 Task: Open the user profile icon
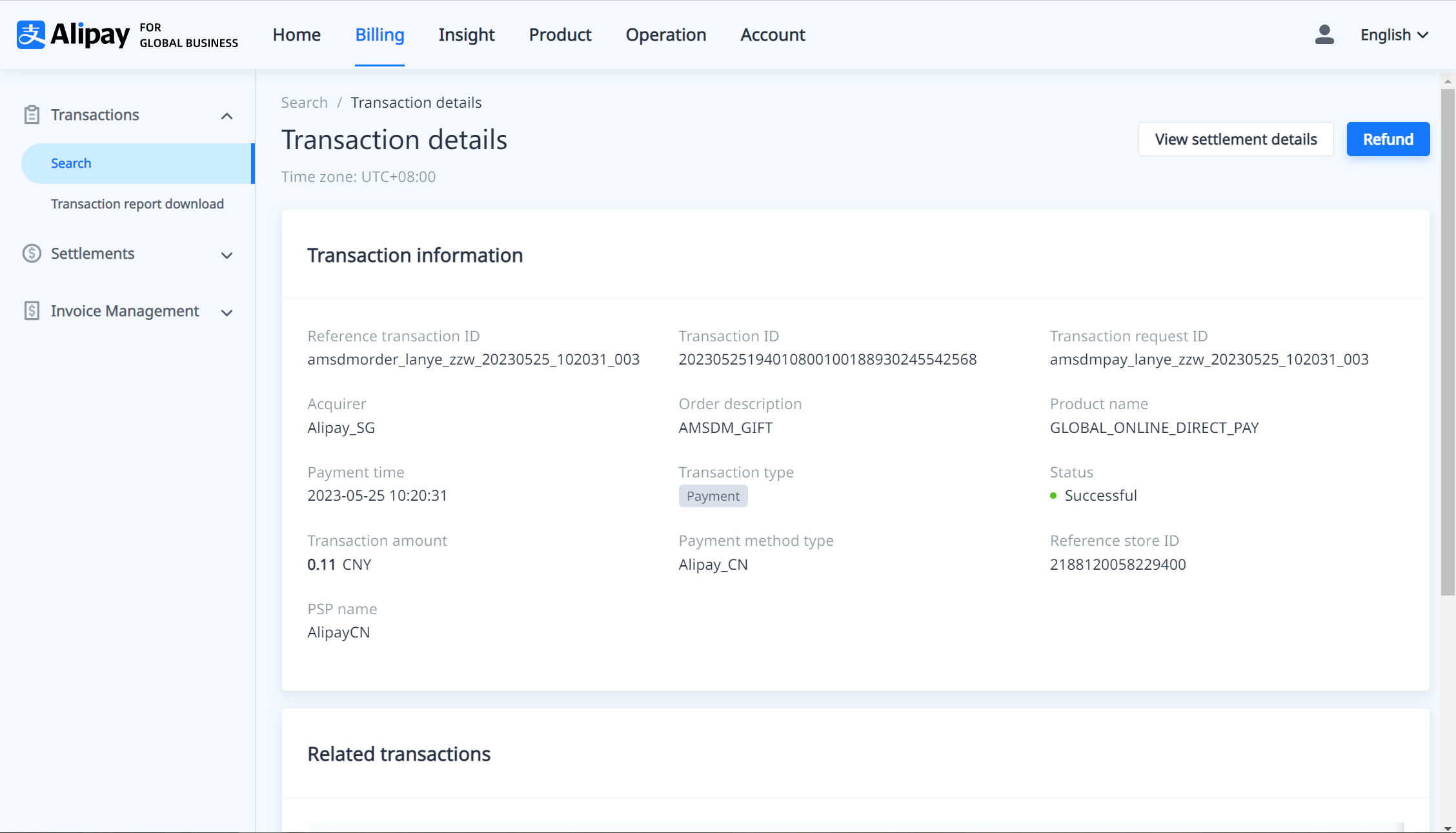[1324, 35]
